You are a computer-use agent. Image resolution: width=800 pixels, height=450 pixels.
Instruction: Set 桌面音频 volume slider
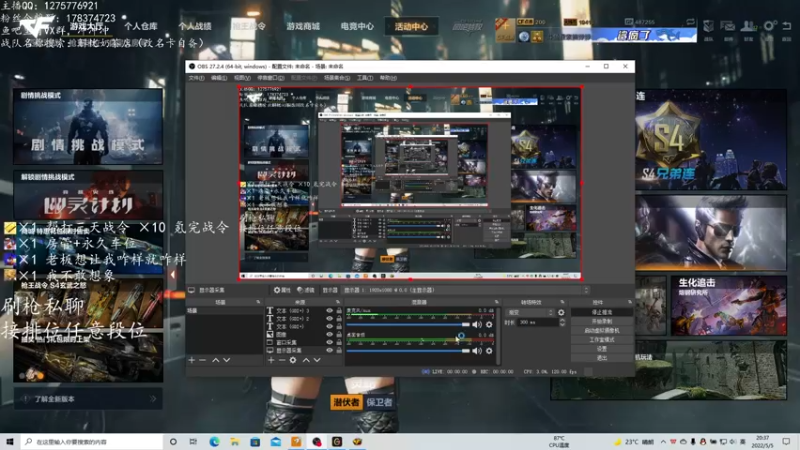[408, 351]
